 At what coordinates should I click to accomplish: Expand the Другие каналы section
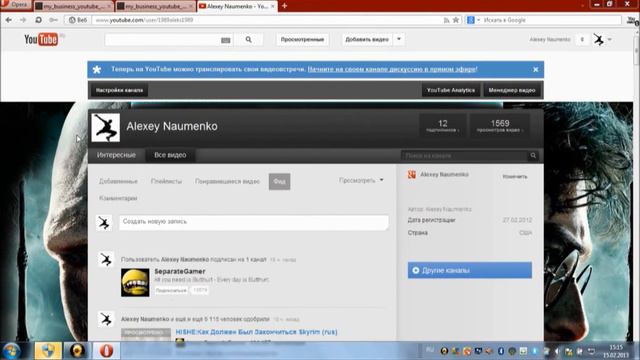pos(469,270)
